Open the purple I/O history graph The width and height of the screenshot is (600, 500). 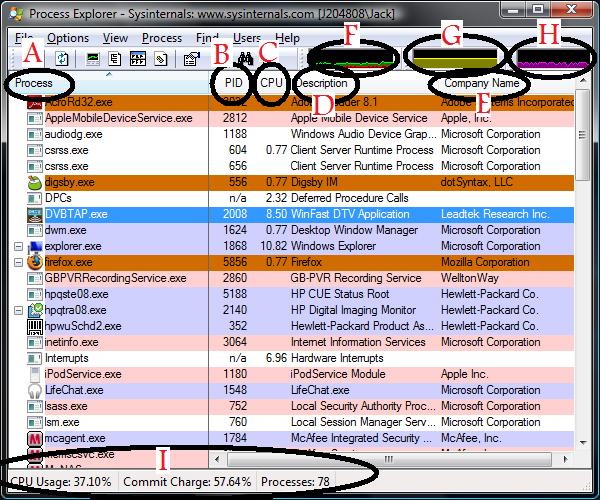554,59
